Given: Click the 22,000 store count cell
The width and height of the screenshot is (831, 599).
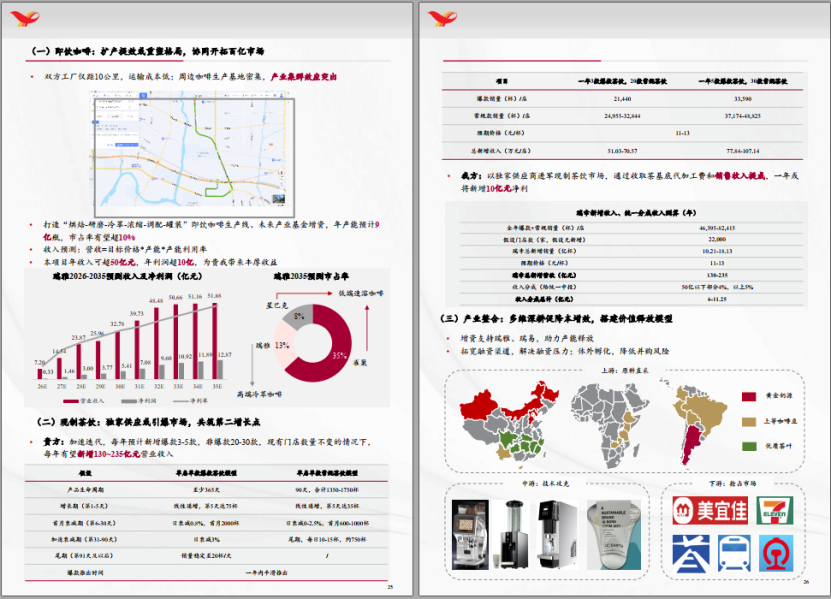Looking at the screenshot, I should (717, 240).
